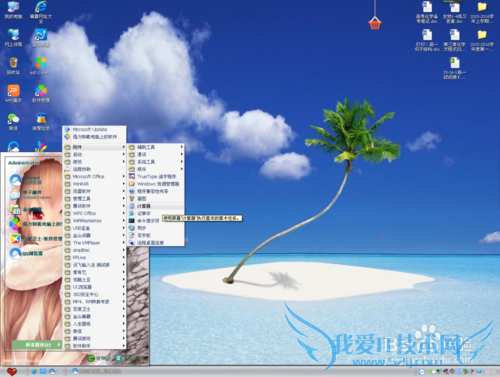Click the 关闭计算机 shut down button
Screen dimensions: 500x377
(127, 358)
